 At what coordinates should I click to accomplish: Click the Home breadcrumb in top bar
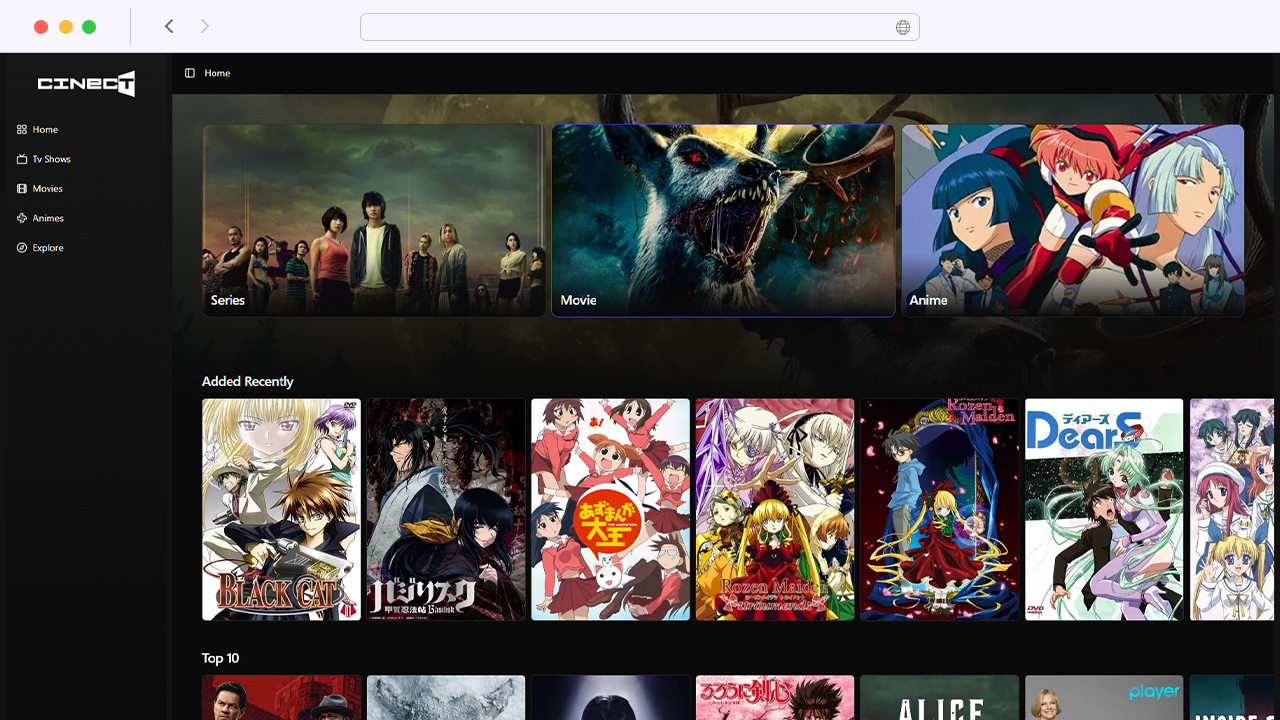click(x=217, y=73)
